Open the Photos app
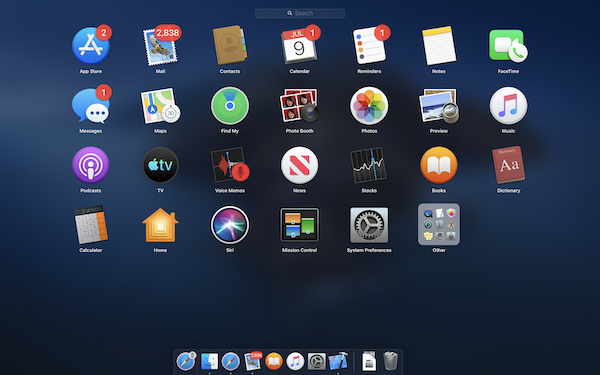Image resolution: width=600 pixels, height=375 pixels. [x=369, y=105]
